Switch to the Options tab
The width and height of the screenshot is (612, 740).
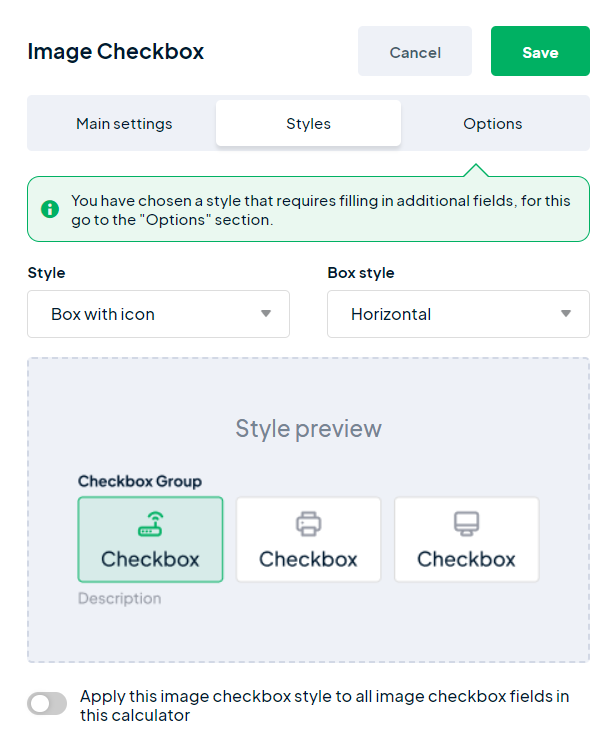point(493,124)
